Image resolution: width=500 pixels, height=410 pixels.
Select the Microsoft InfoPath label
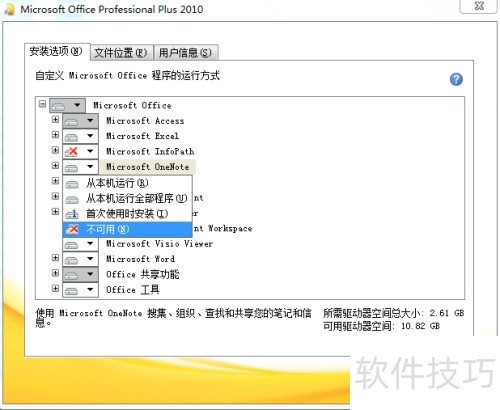[150, 151]
